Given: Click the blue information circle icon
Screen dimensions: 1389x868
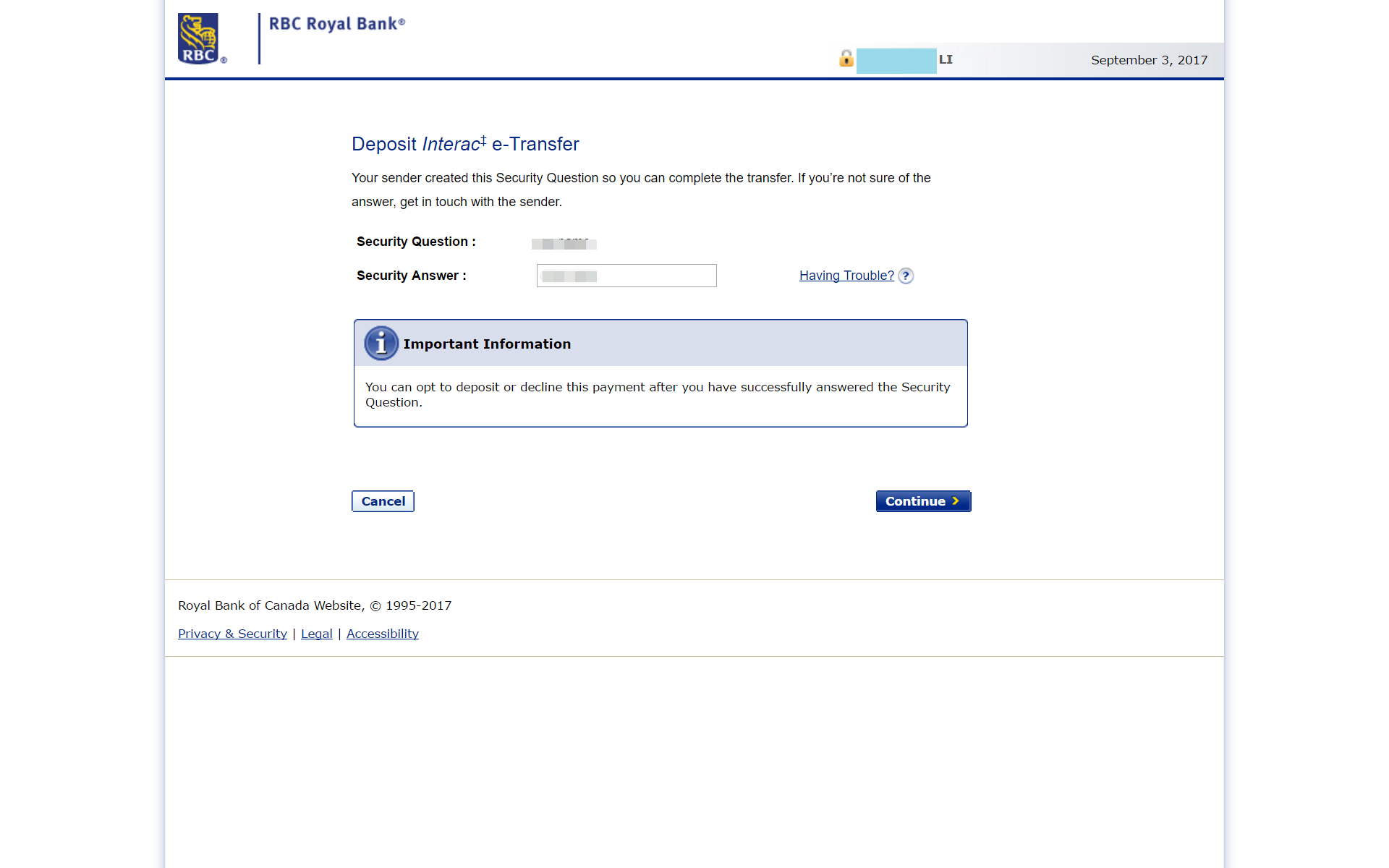Looking at the screenshot, I should (x=381, y=344).
